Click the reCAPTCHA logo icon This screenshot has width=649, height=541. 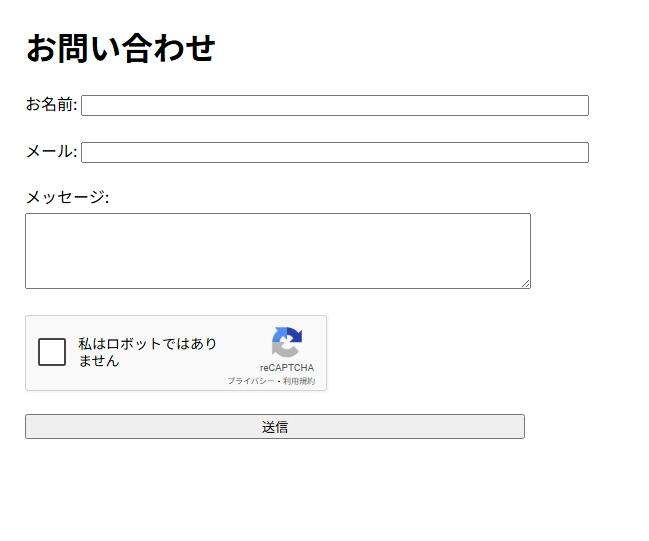(x=286, y=343)
